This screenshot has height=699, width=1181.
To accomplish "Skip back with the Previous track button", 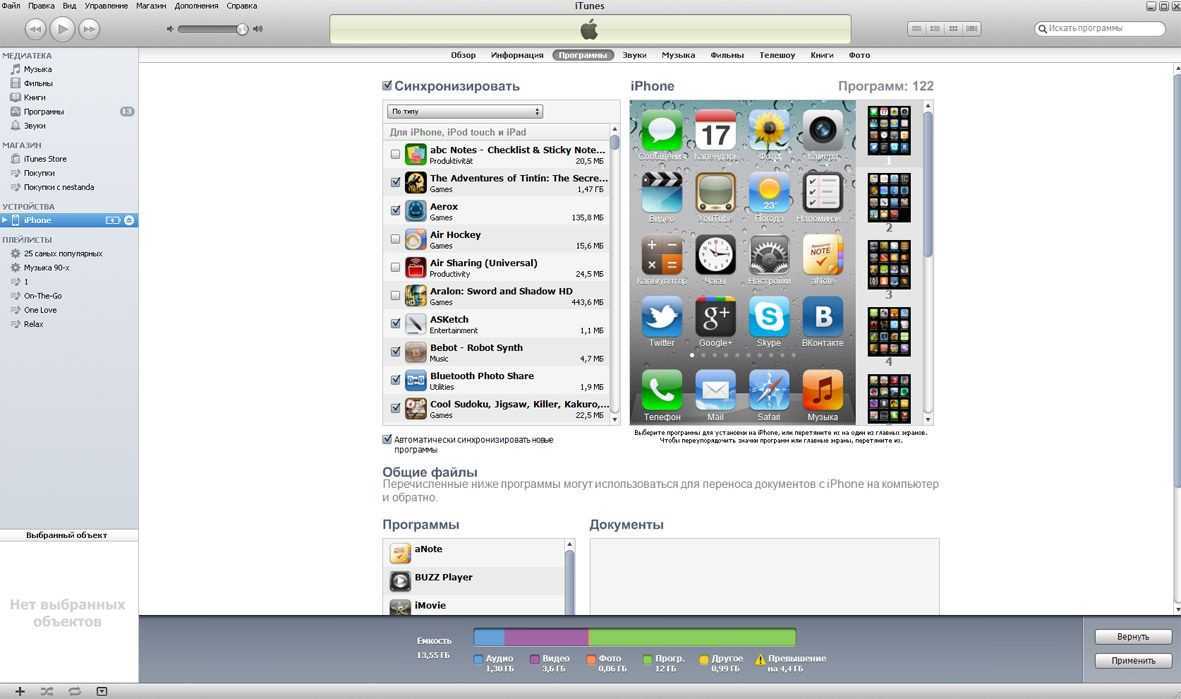I will click(35, 29).
